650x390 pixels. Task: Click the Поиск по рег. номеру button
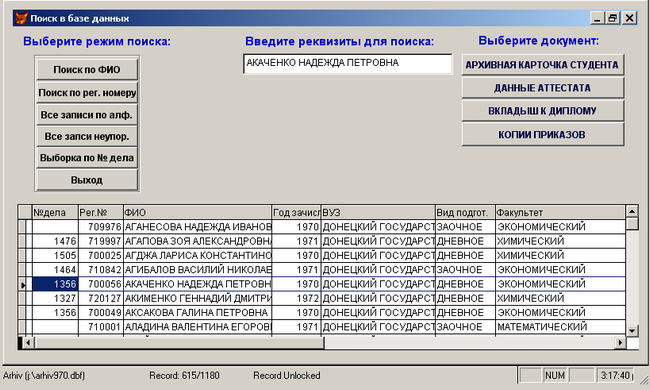click(87, 92)
